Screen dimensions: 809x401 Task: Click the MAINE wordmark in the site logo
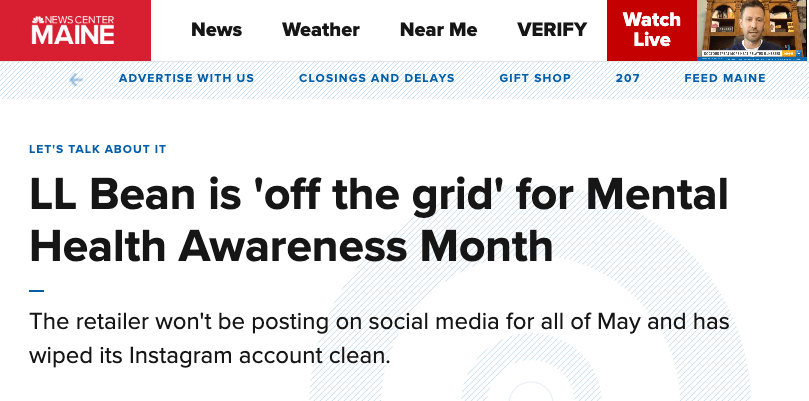coord(73,35)
